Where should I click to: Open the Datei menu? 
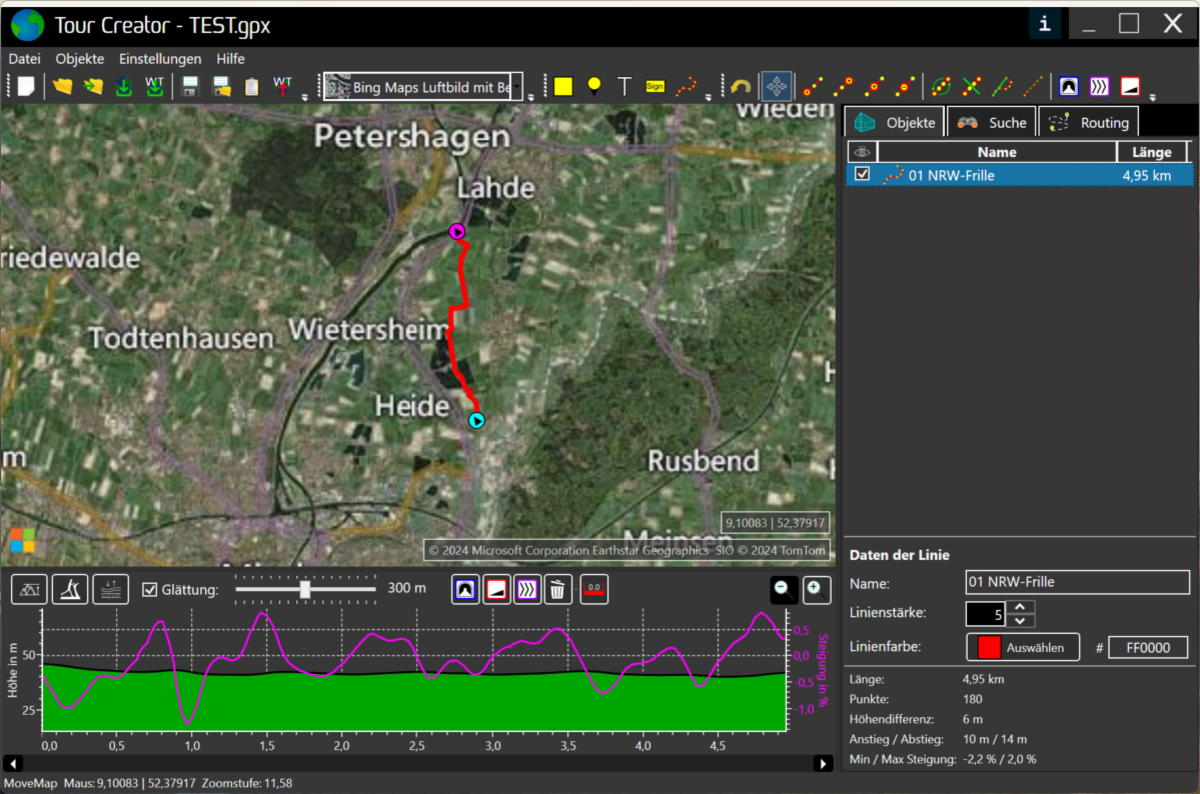25,59
